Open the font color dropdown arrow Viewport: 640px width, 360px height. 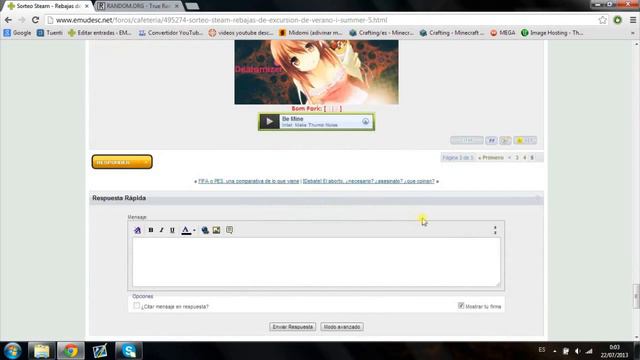(194, 230)
